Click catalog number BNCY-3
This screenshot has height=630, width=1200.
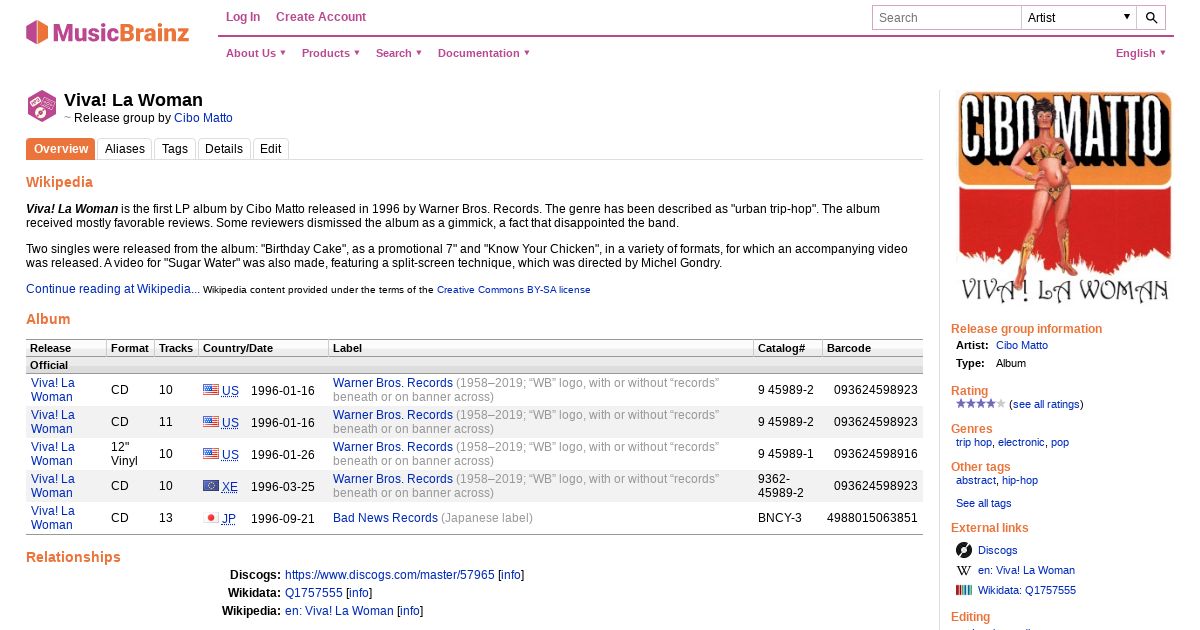780,518
